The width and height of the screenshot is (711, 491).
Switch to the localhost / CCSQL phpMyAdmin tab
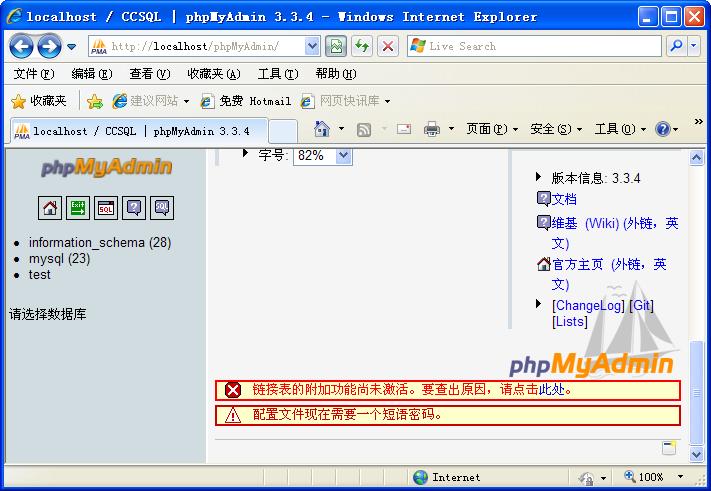[x=140, y=131]
